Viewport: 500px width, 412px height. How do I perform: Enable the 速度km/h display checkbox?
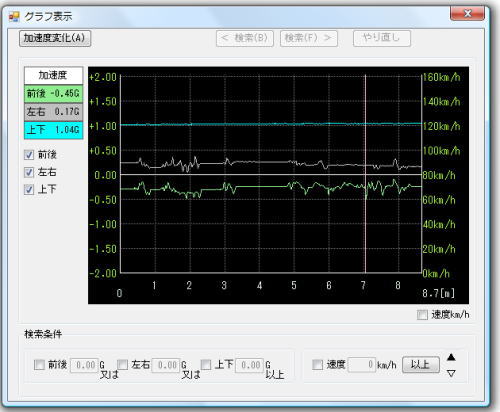(422, 315)
